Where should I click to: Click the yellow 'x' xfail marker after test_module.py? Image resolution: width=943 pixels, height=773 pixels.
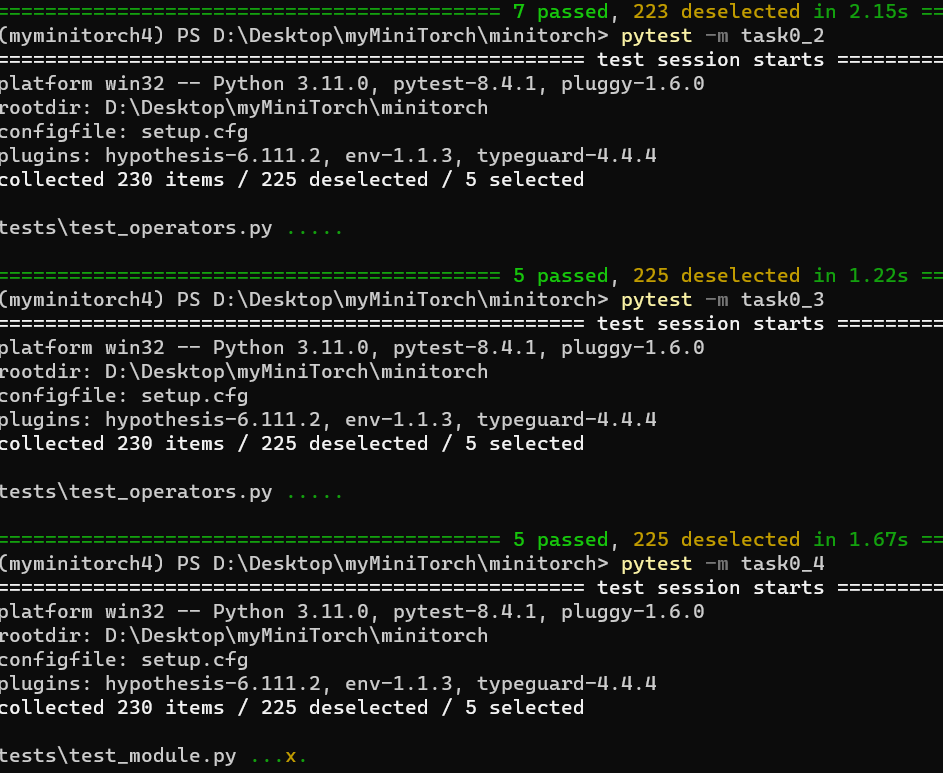coord(290,756)
